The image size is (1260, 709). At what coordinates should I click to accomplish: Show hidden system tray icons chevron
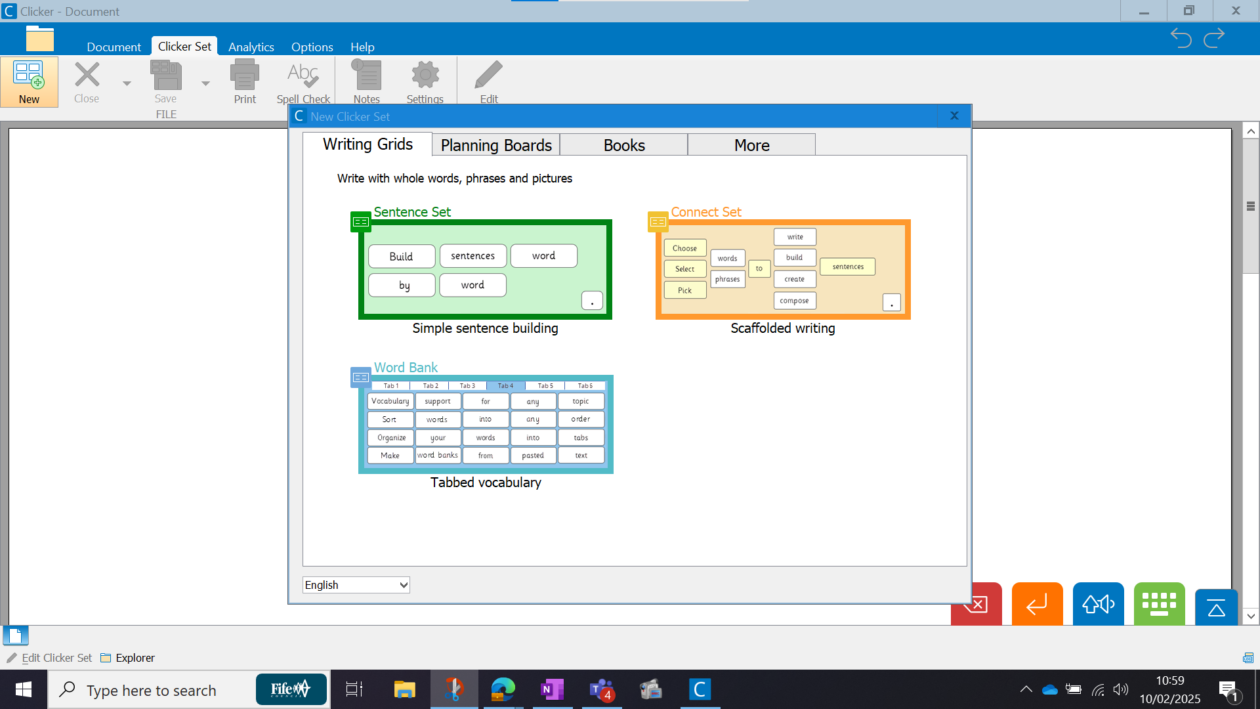coord(1026,689)
